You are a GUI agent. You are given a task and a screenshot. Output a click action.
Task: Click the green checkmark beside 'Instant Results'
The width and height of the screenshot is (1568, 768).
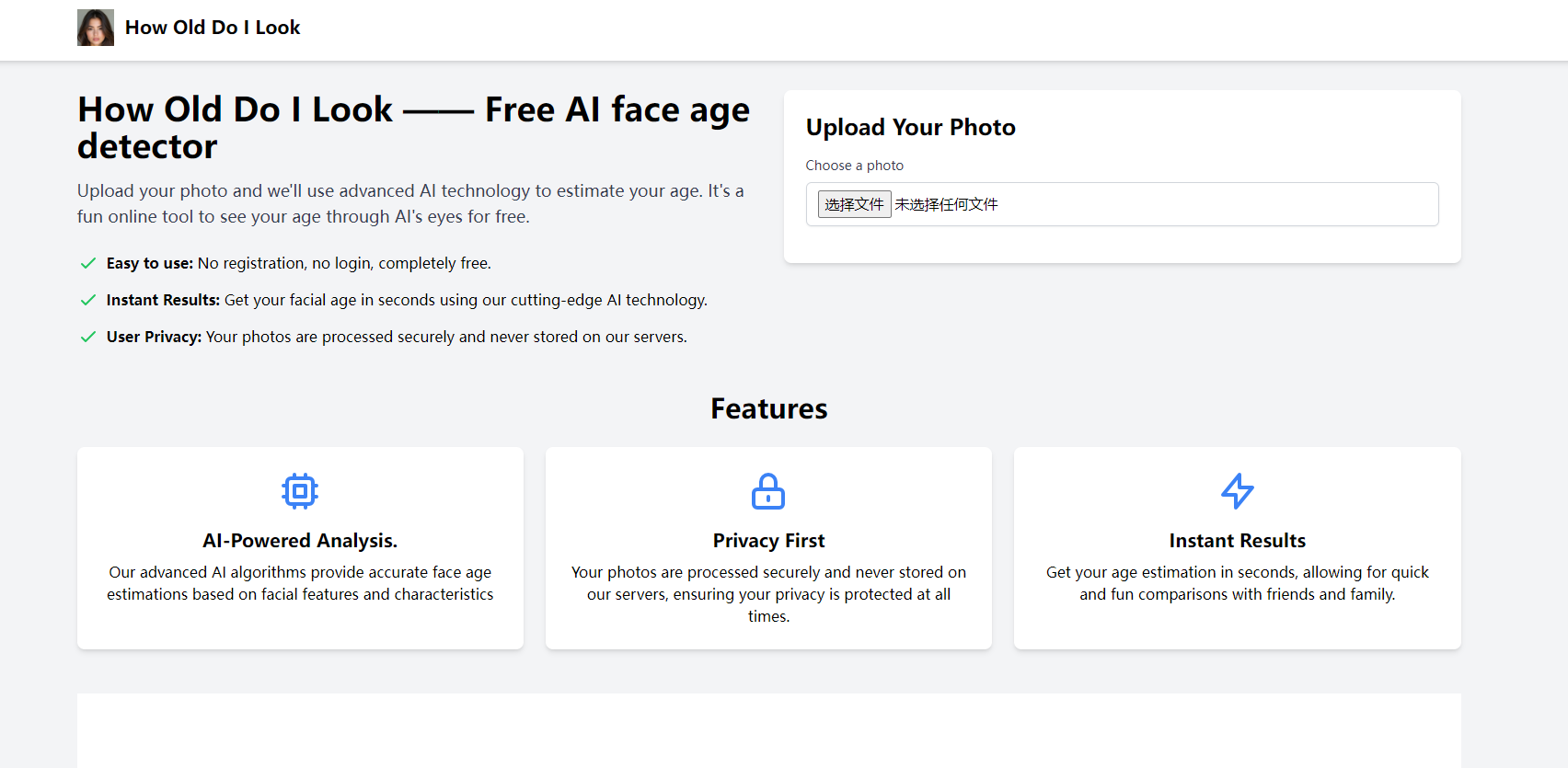click(88, 300)
